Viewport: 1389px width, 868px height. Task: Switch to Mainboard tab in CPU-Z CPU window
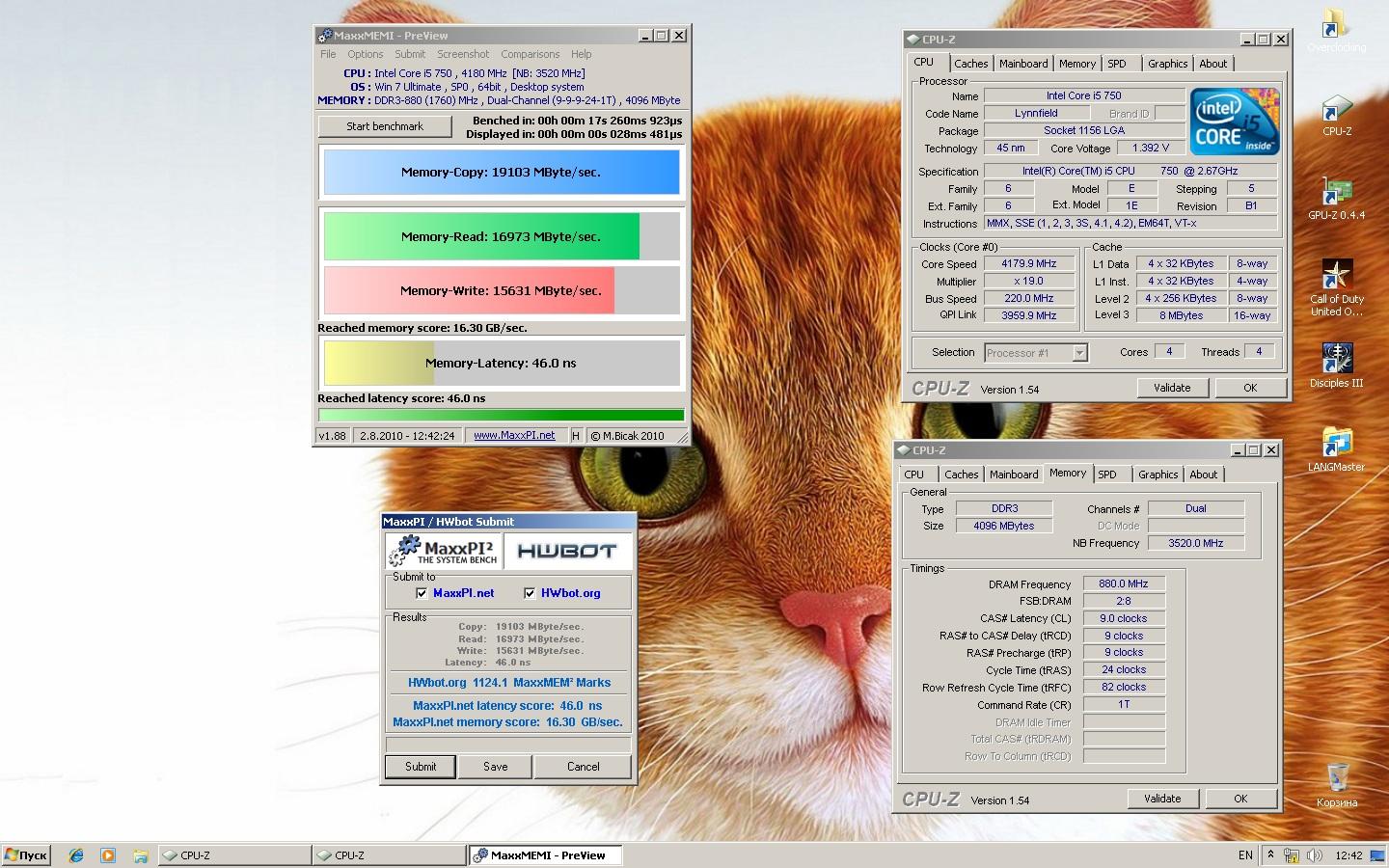(x=1023, y=64)
